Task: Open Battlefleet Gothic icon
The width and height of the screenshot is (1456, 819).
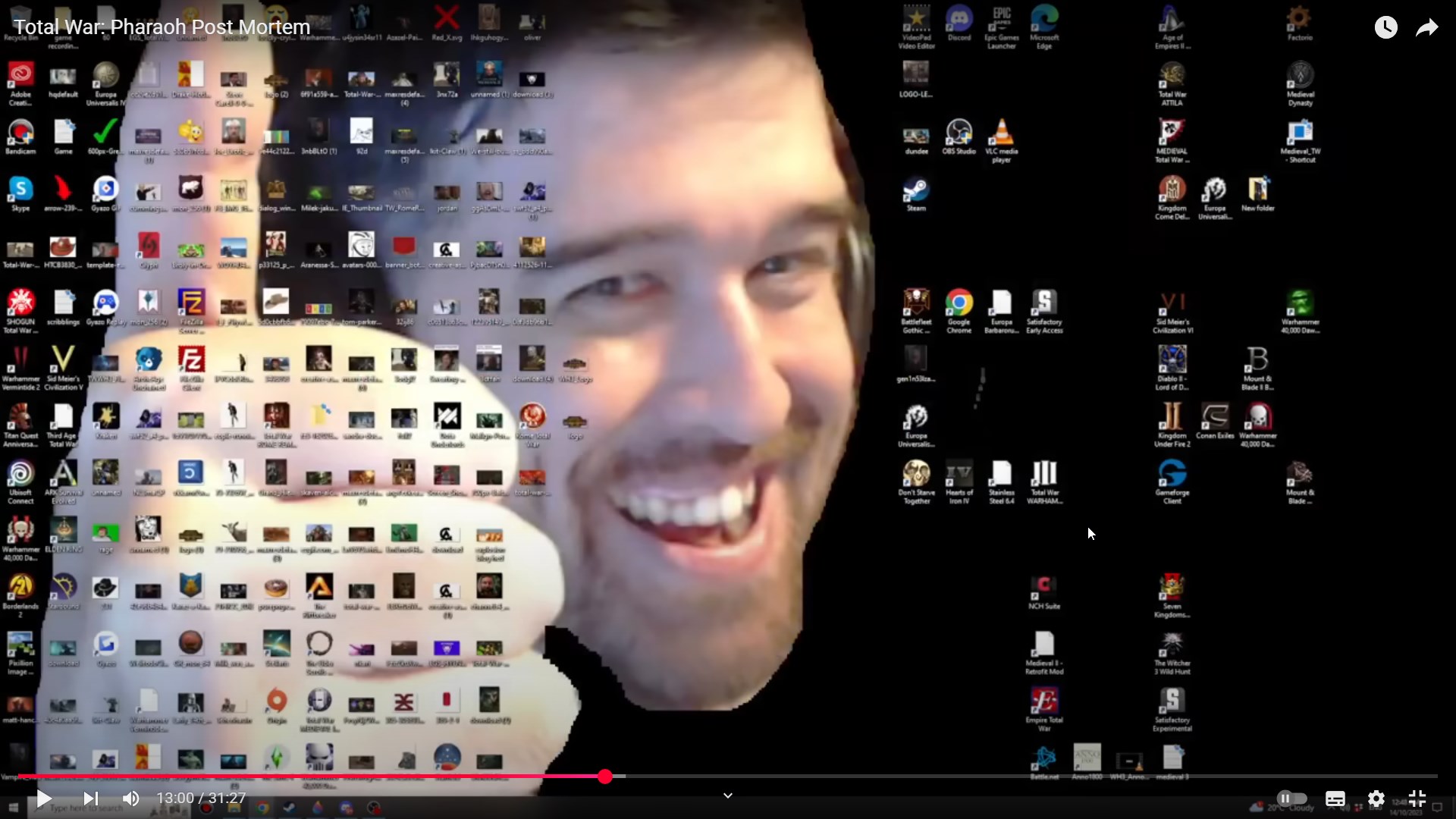Action: [x=916, y=312]
